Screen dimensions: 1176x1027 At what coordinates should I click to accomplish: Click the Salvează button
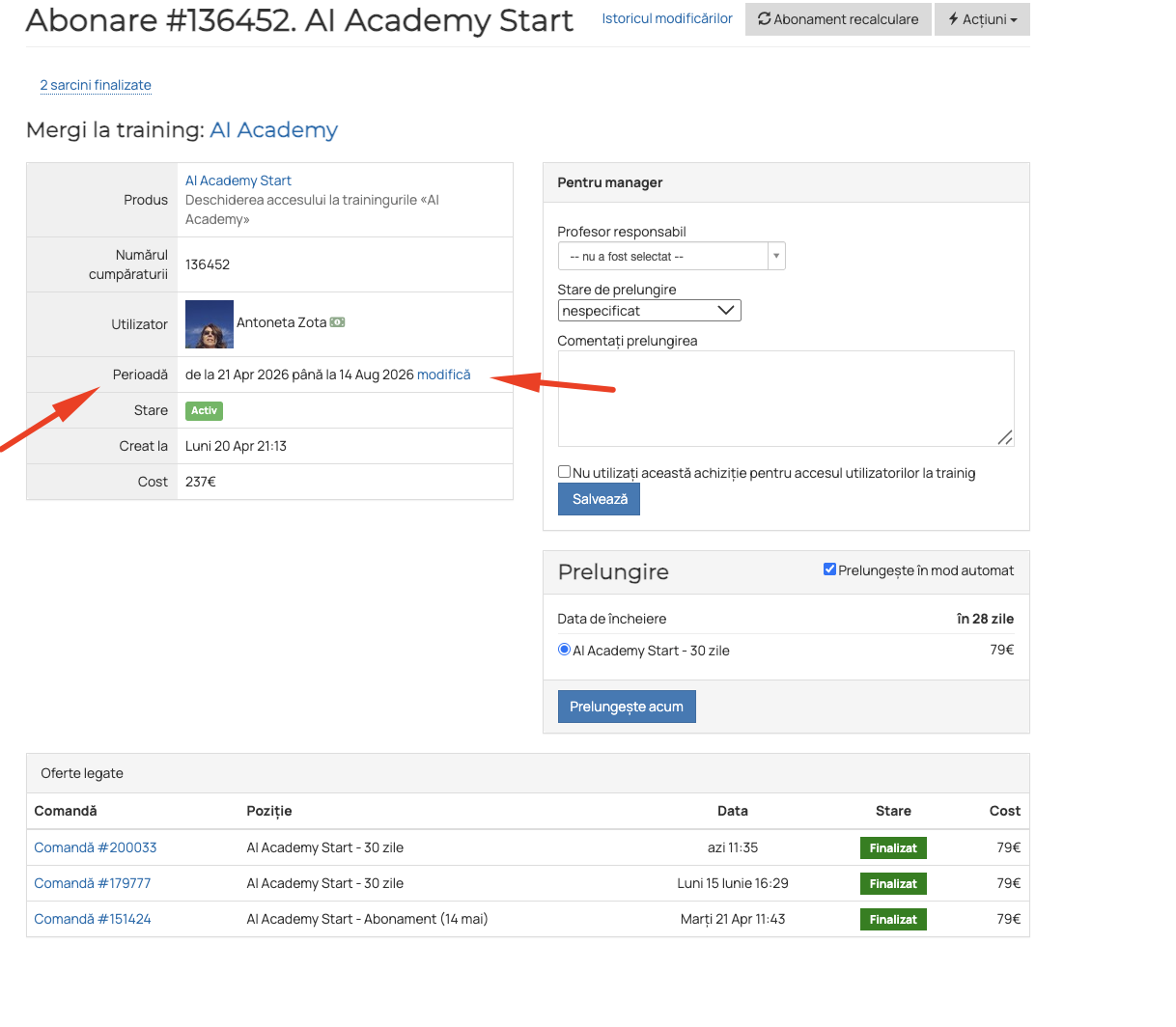[x=599, y=499]
